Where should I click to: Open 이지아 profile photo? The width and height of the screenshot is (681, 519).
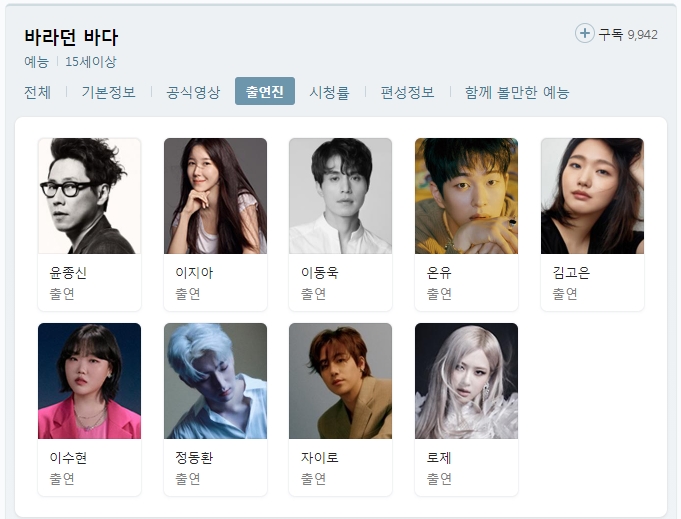click(215, 196)
